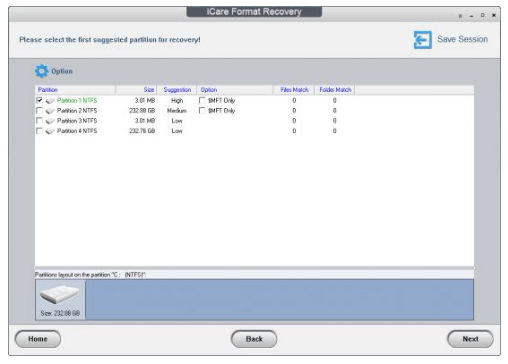Click drive icon of Partition 4 NTFS
Image resolution: width=508 pixels, height=364 pixels.
click(x=50, y=131)
